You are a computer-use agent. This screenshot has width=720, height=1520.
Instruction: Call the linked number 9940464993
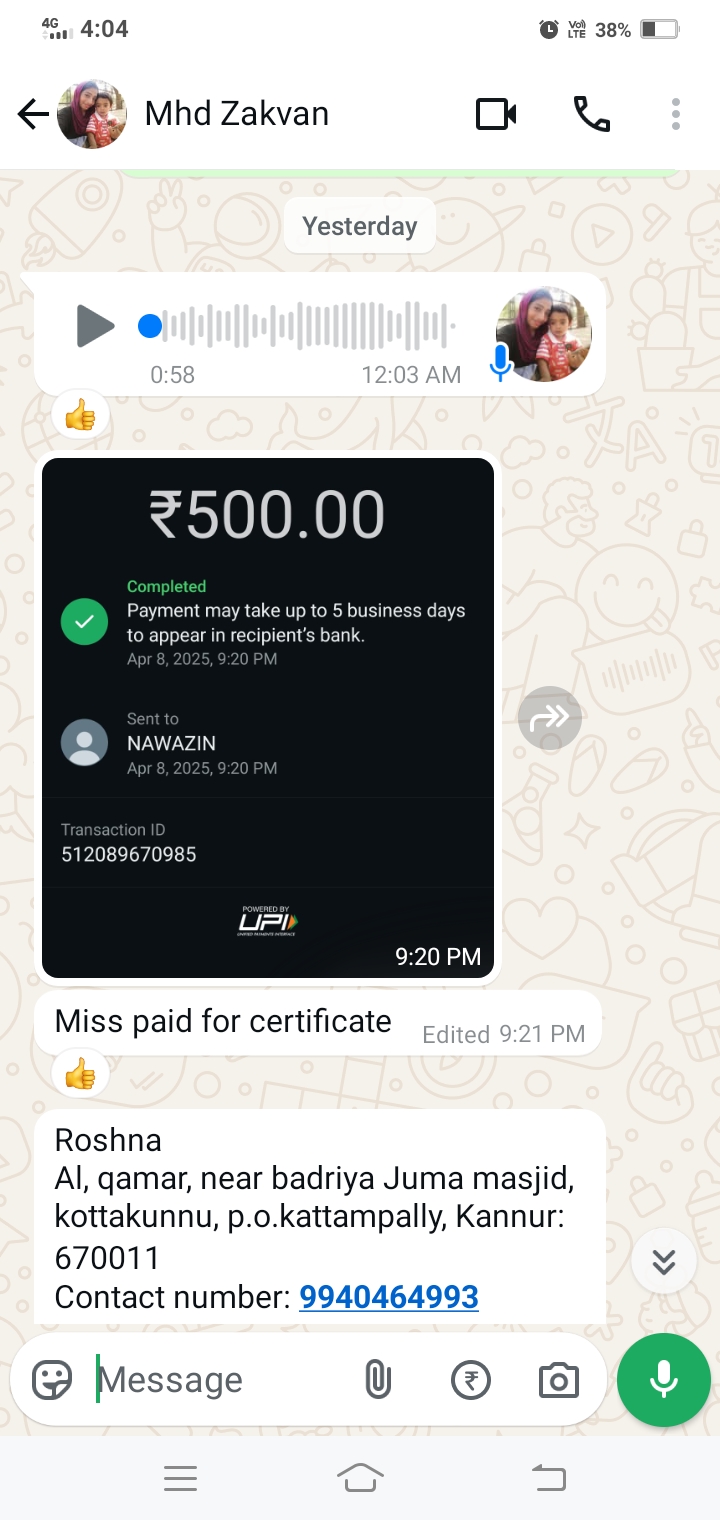click(x=389, y=1297)
